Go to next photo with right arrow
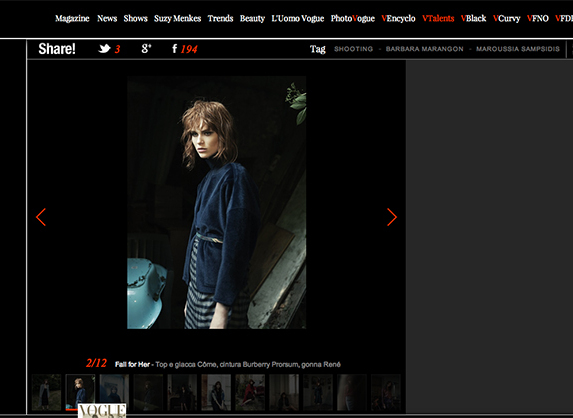 pos(392,217)
